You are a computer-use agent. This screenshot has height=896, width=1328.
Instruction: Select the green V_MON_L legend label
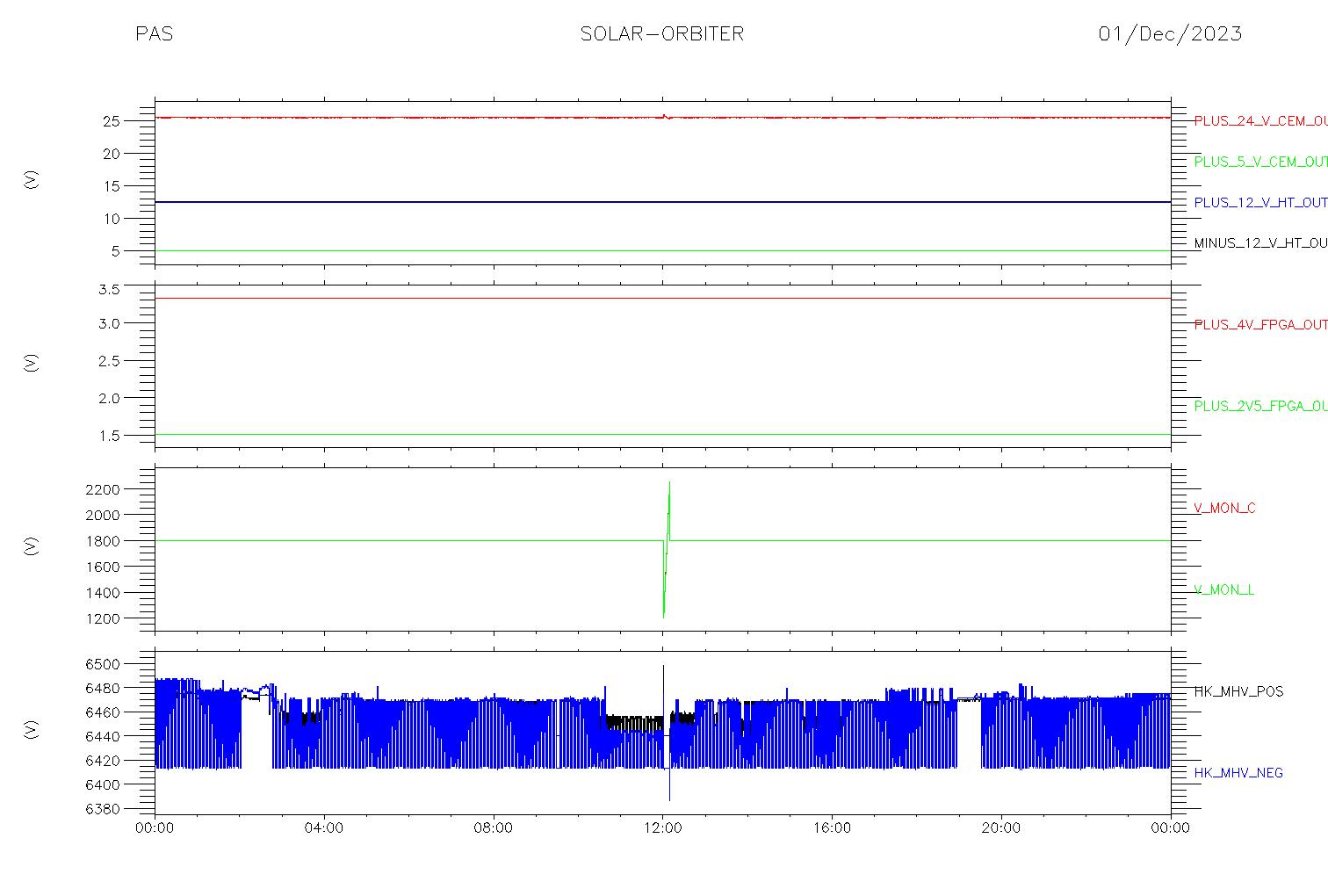tap(1223, 590)
